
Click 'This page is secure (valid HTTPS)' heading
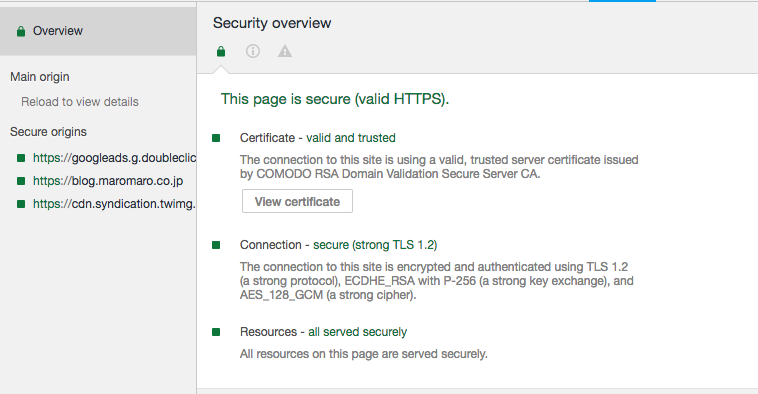tap(335, 99)
